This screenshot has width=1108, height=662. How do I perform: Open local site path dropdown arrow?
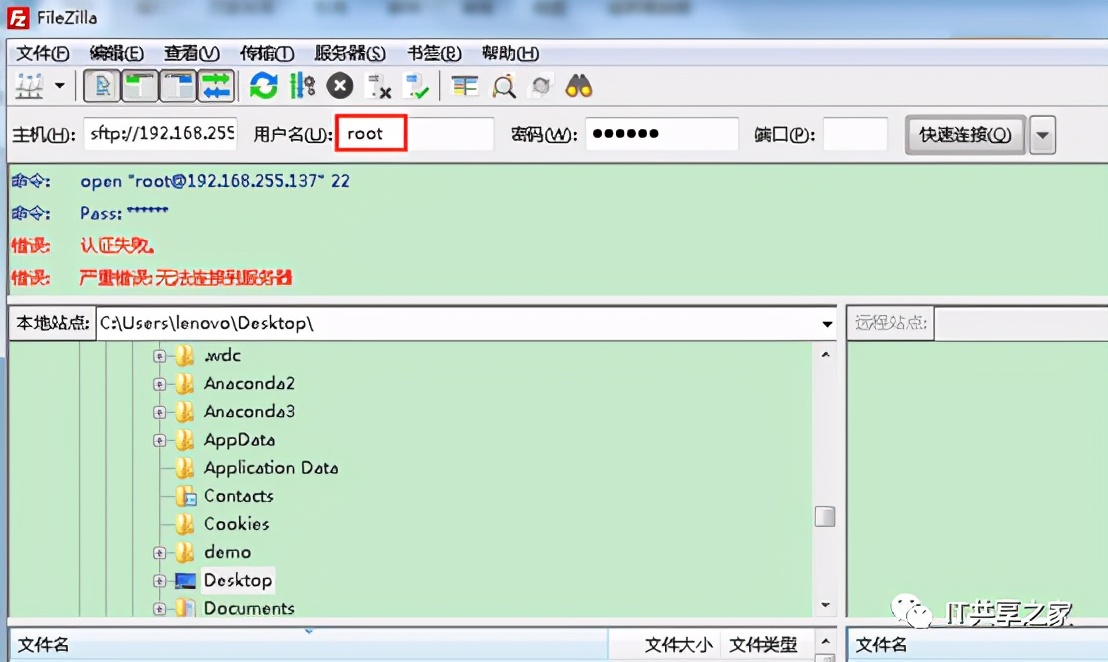(826, 324)
